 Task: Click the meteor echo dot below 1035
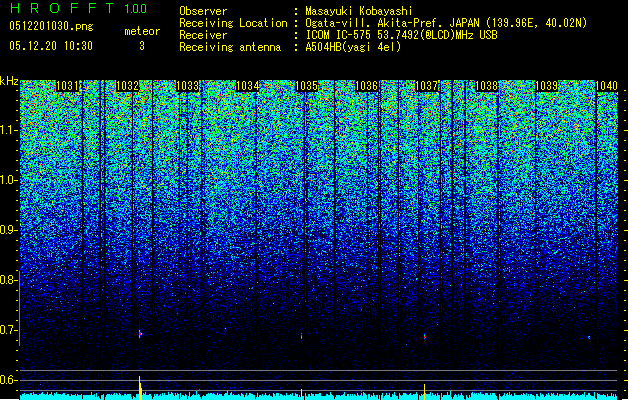coord(302,336)
